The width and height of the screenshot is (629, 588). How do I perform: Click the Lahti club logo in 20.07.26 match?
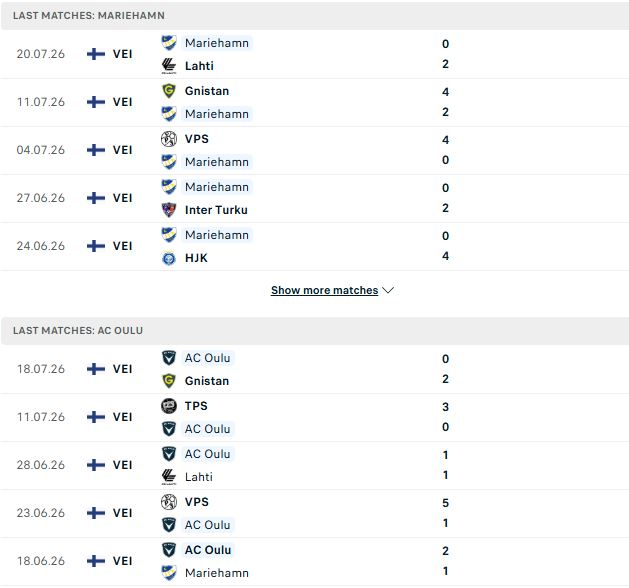coord(168,66)
